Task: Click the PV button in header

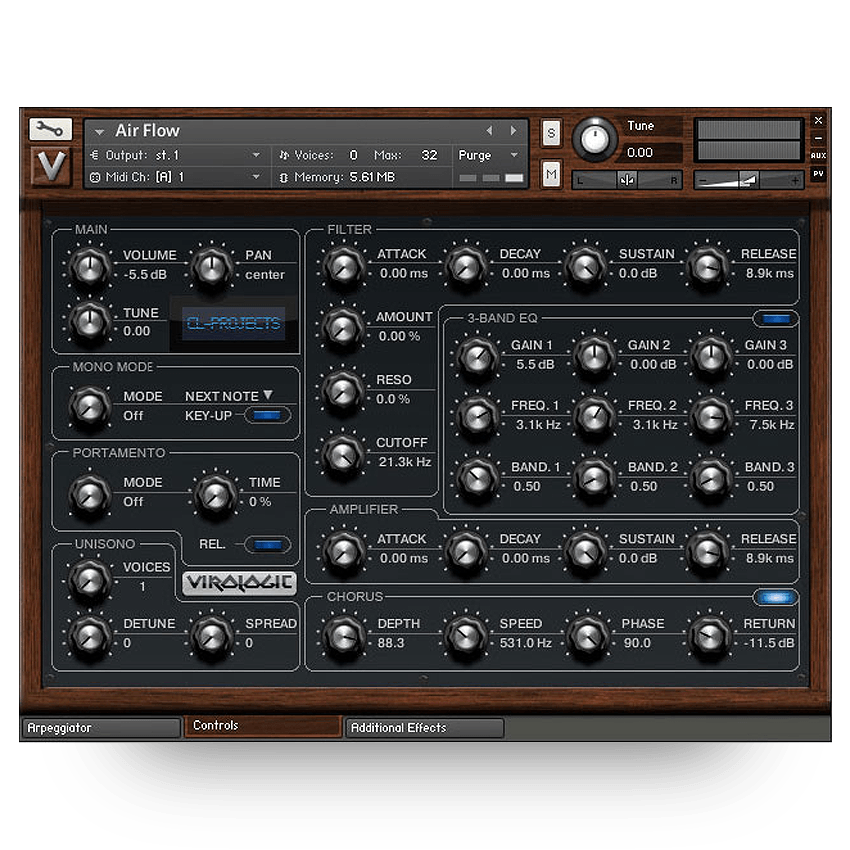Action: pyautogui.click(x=818, y=173)
